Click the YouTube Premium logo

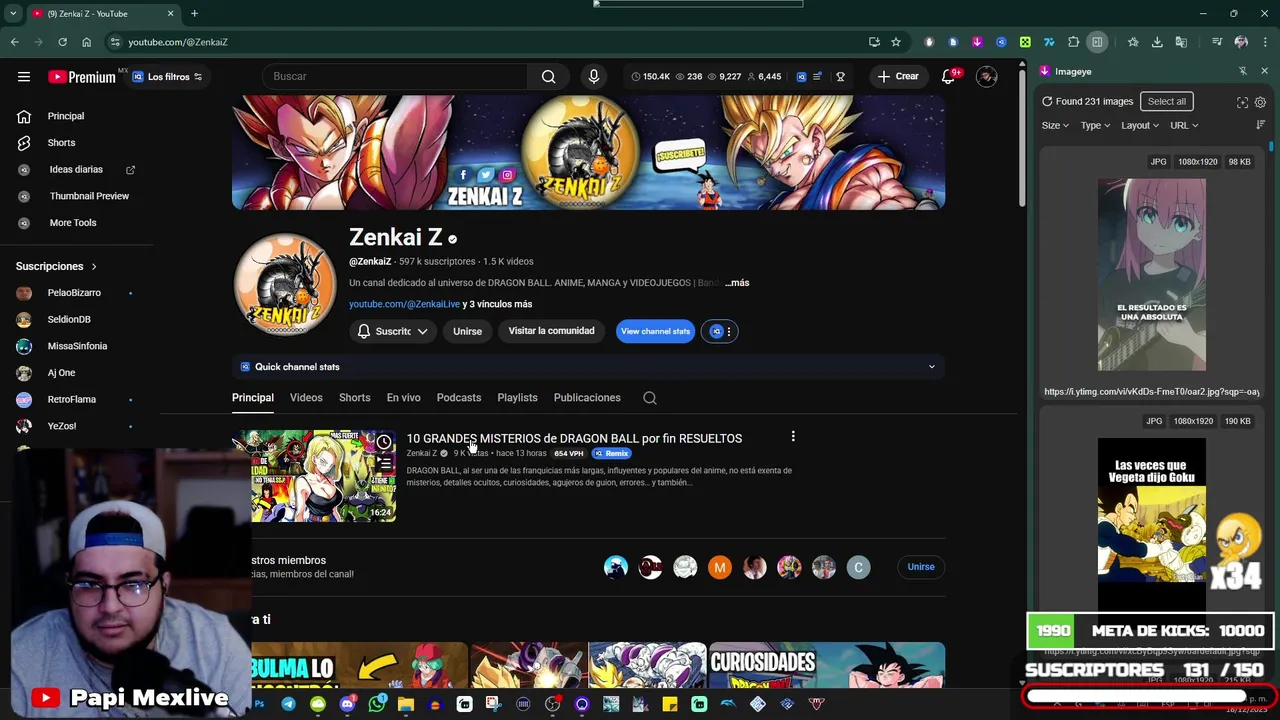point(85,76)
